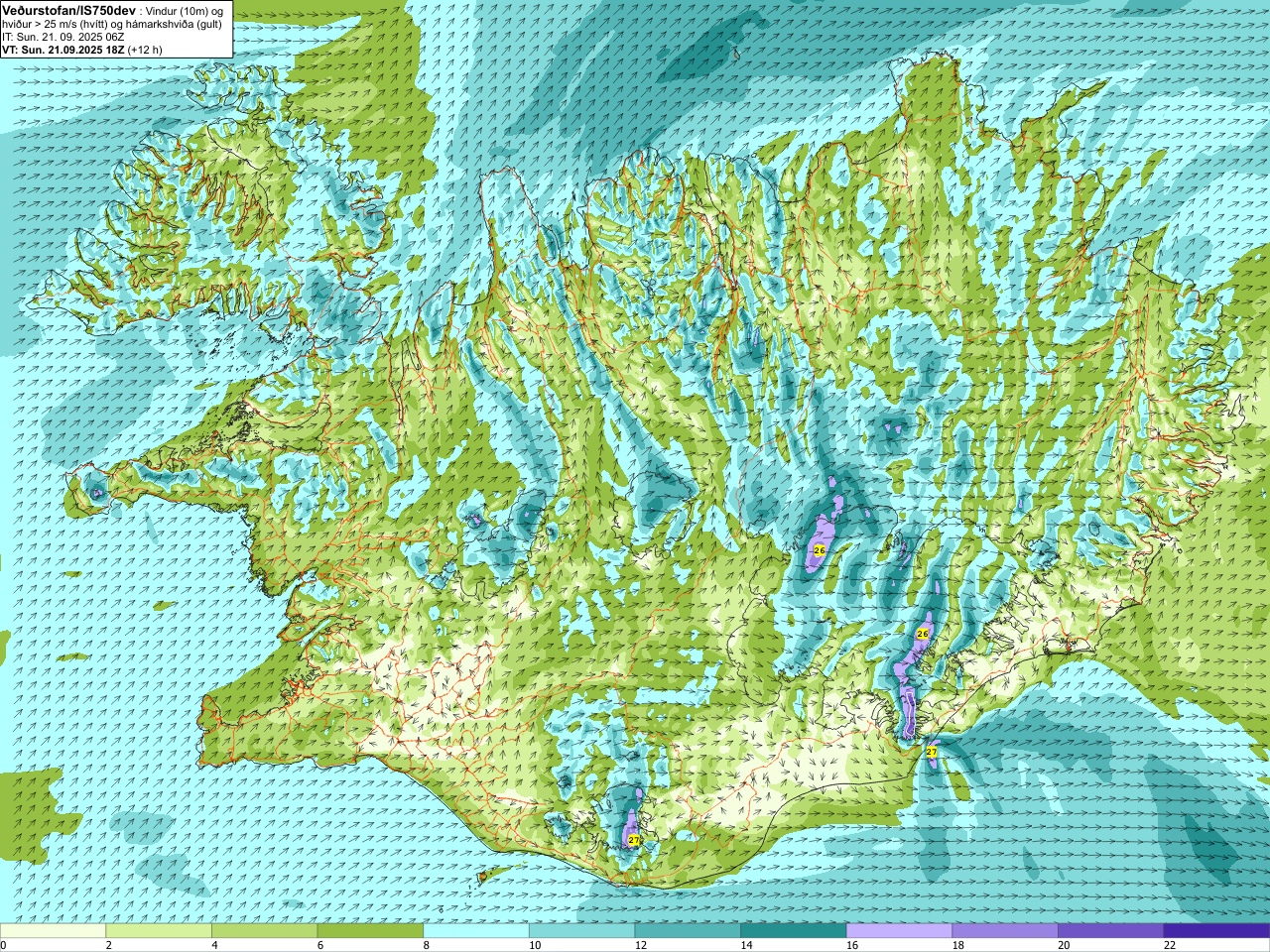Click the yellow 27 gust label offshore of southeast coast

pyautogui.click(x=932, y=753)
